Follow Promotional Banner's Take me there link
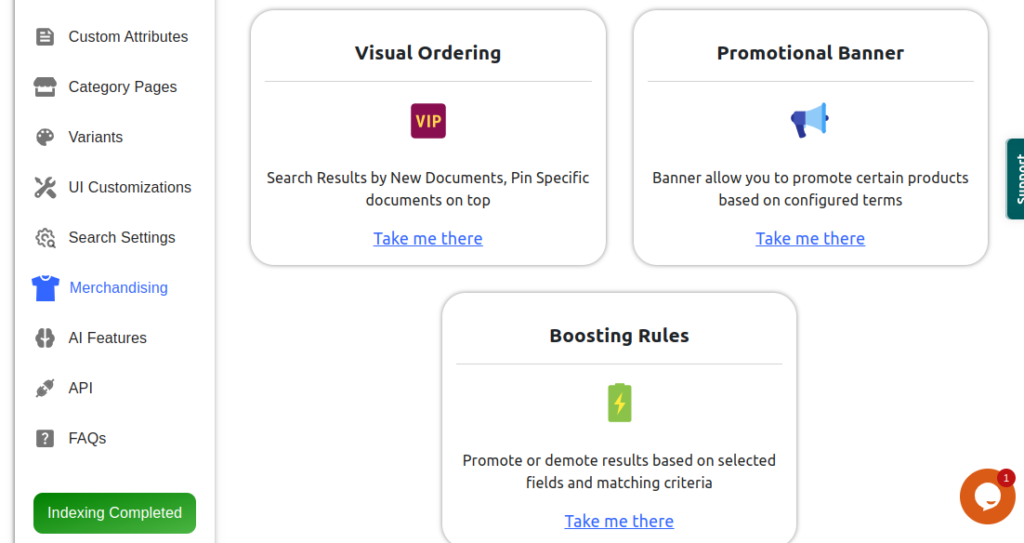The height and width of the screenshot is (543, 1024). coord(810,238)
